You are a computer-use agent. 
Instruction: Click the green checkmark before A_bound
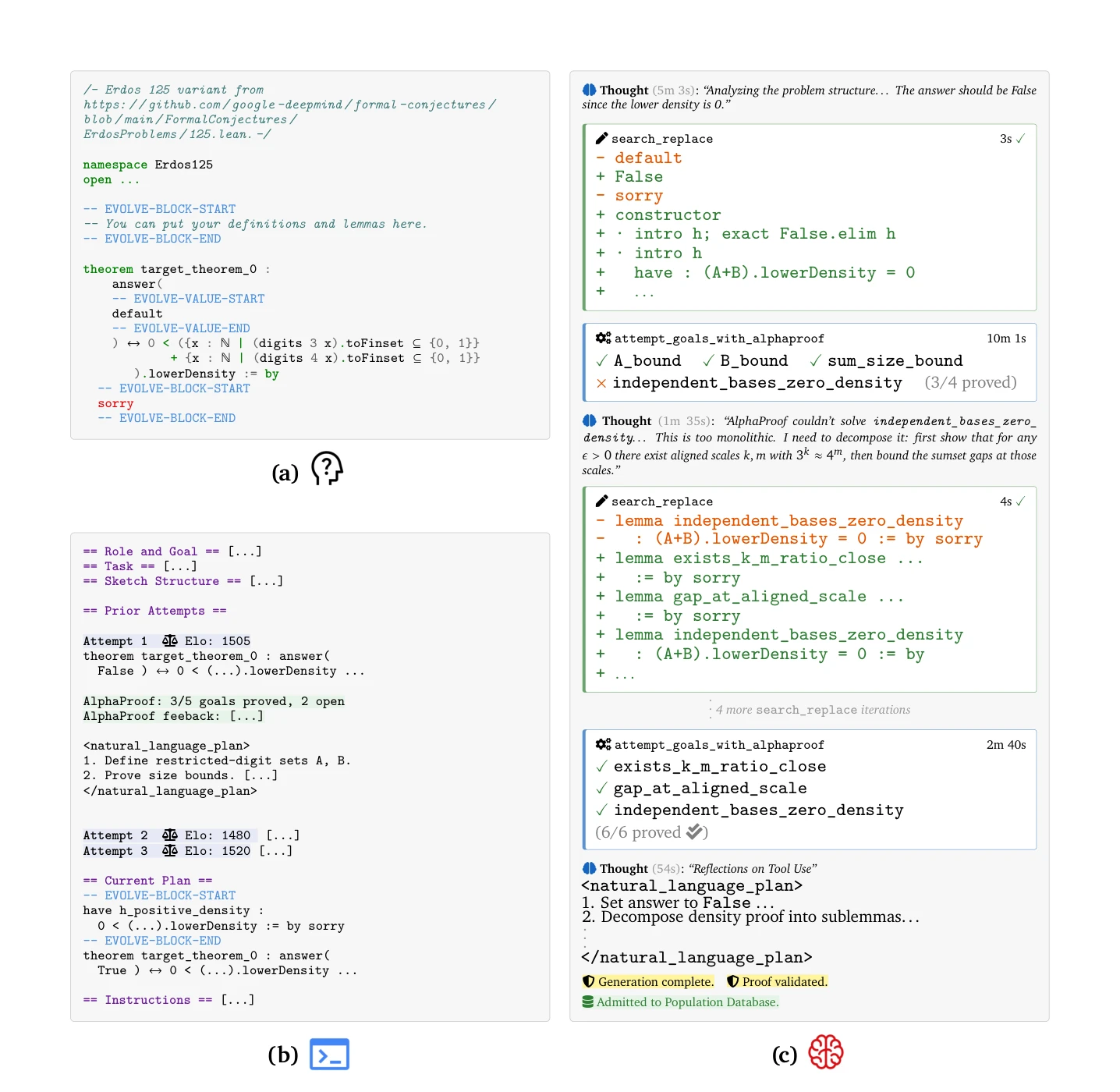tap(602, 360)
